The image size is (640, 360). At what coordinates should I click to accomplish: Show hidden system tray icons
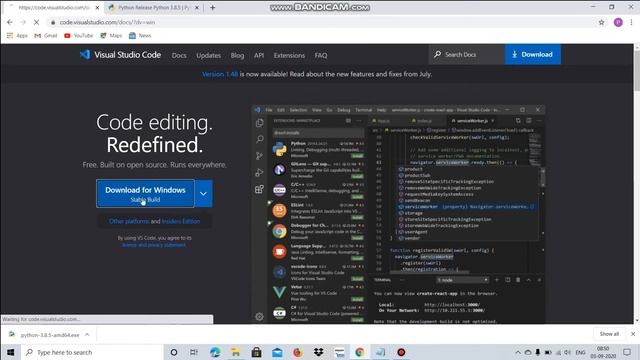coord(518,352)
